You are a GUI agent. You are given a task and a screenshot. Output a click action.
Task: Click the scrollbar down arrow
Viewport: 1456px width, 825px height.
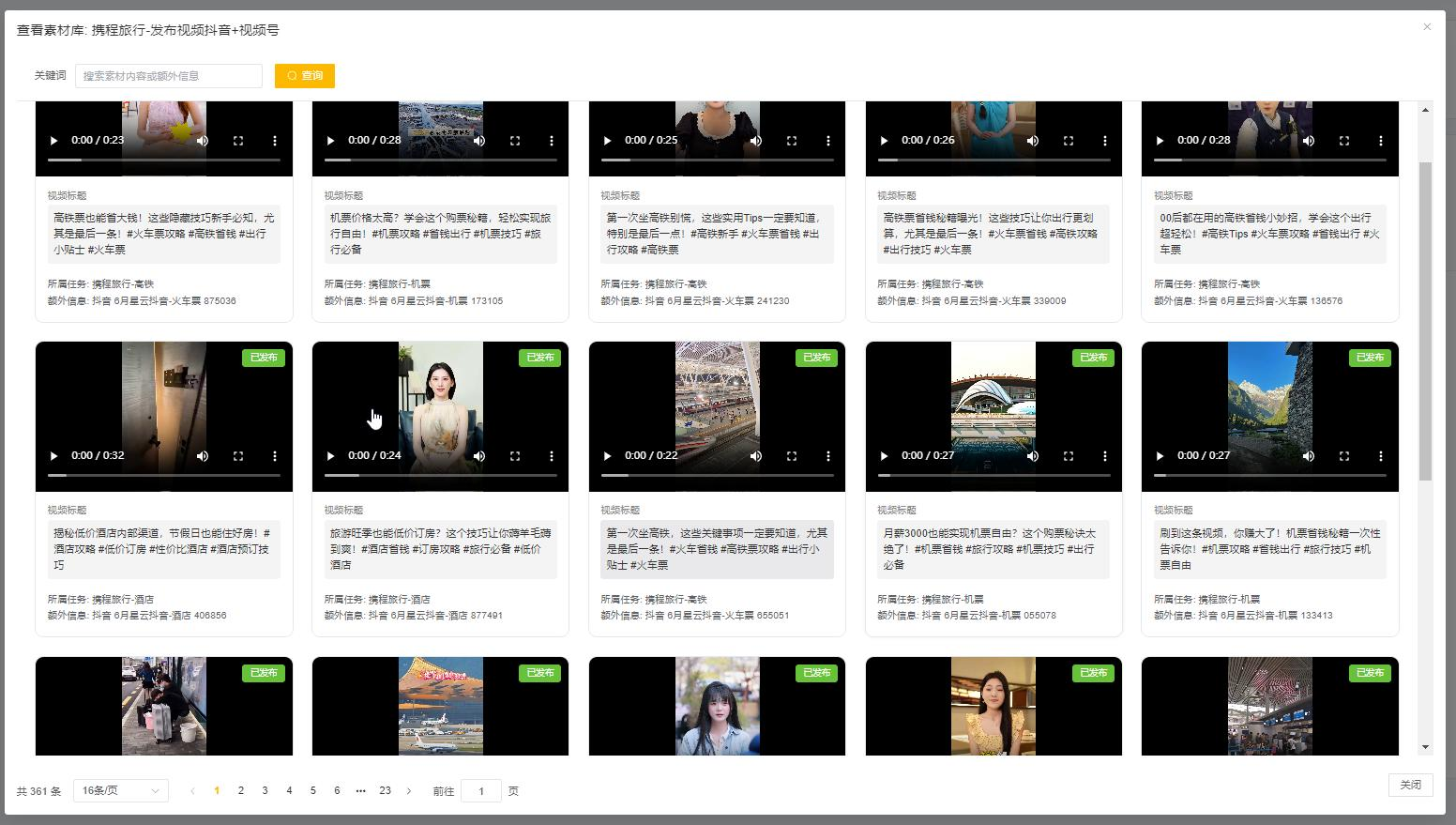[1426, 748]
